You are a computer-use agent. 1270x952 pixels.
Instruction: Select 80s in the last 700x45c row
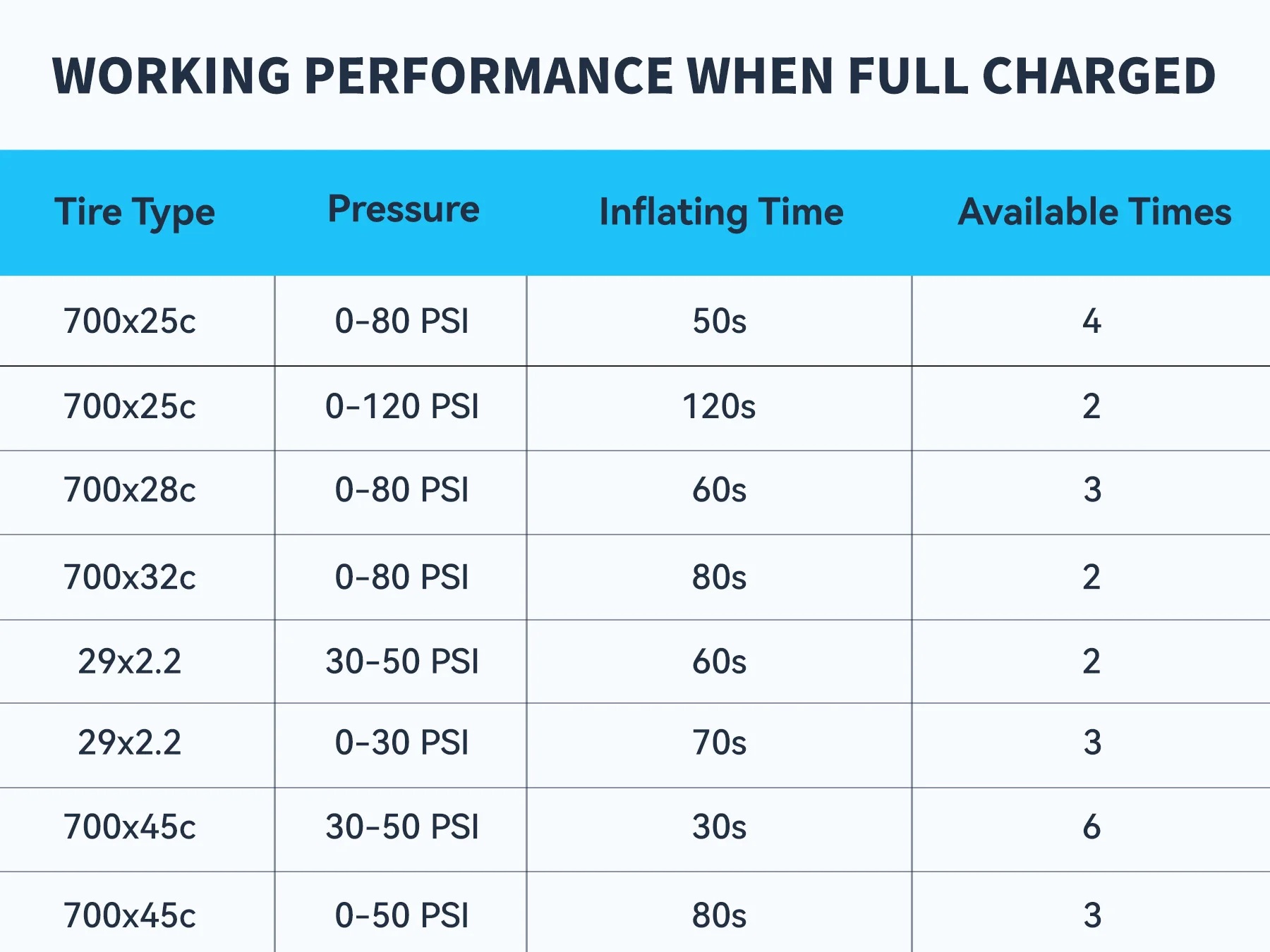[719, 916]
